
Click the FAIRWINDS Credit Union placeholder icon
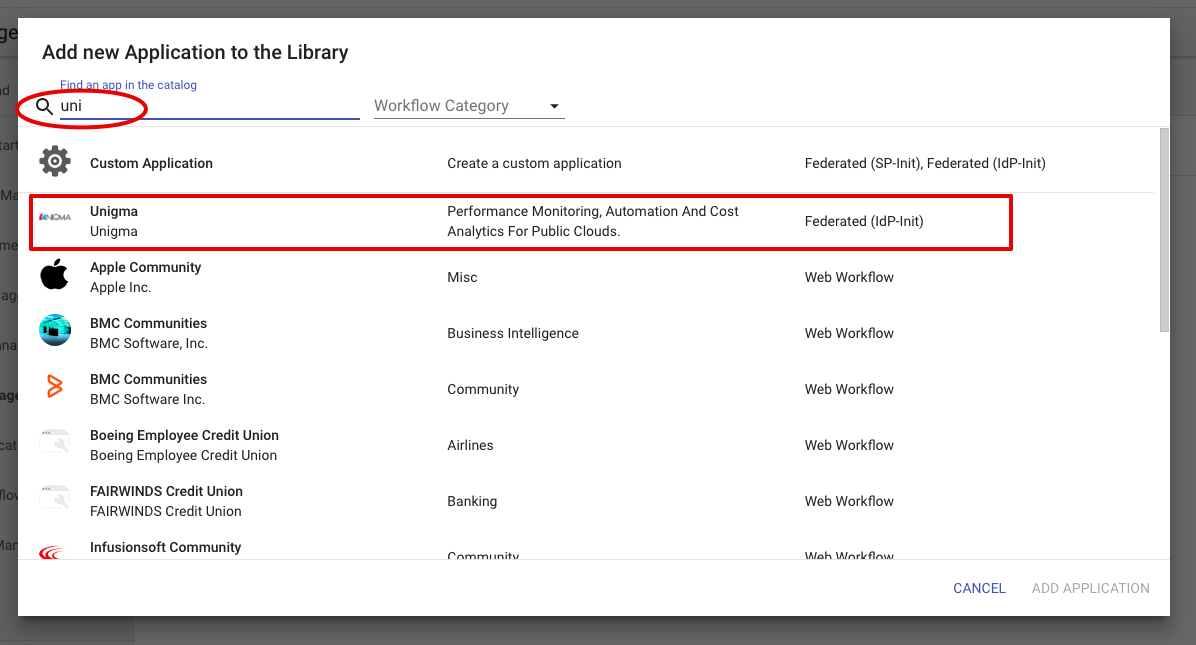(x=55, y=498)
